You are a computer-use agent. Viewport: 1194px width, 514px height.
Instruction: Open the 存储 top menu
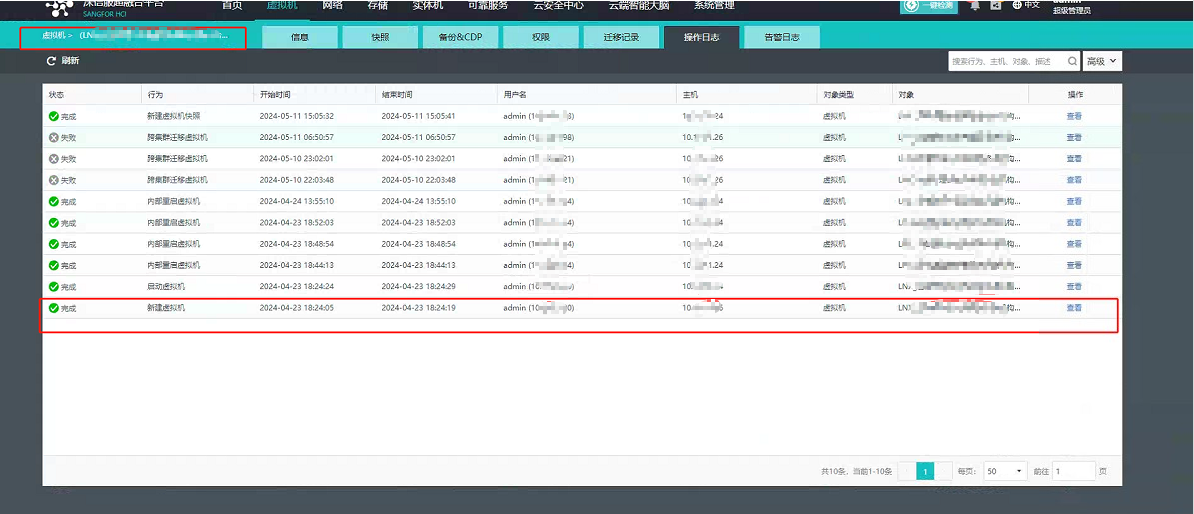pyautogui.click(x=377, y=5)
